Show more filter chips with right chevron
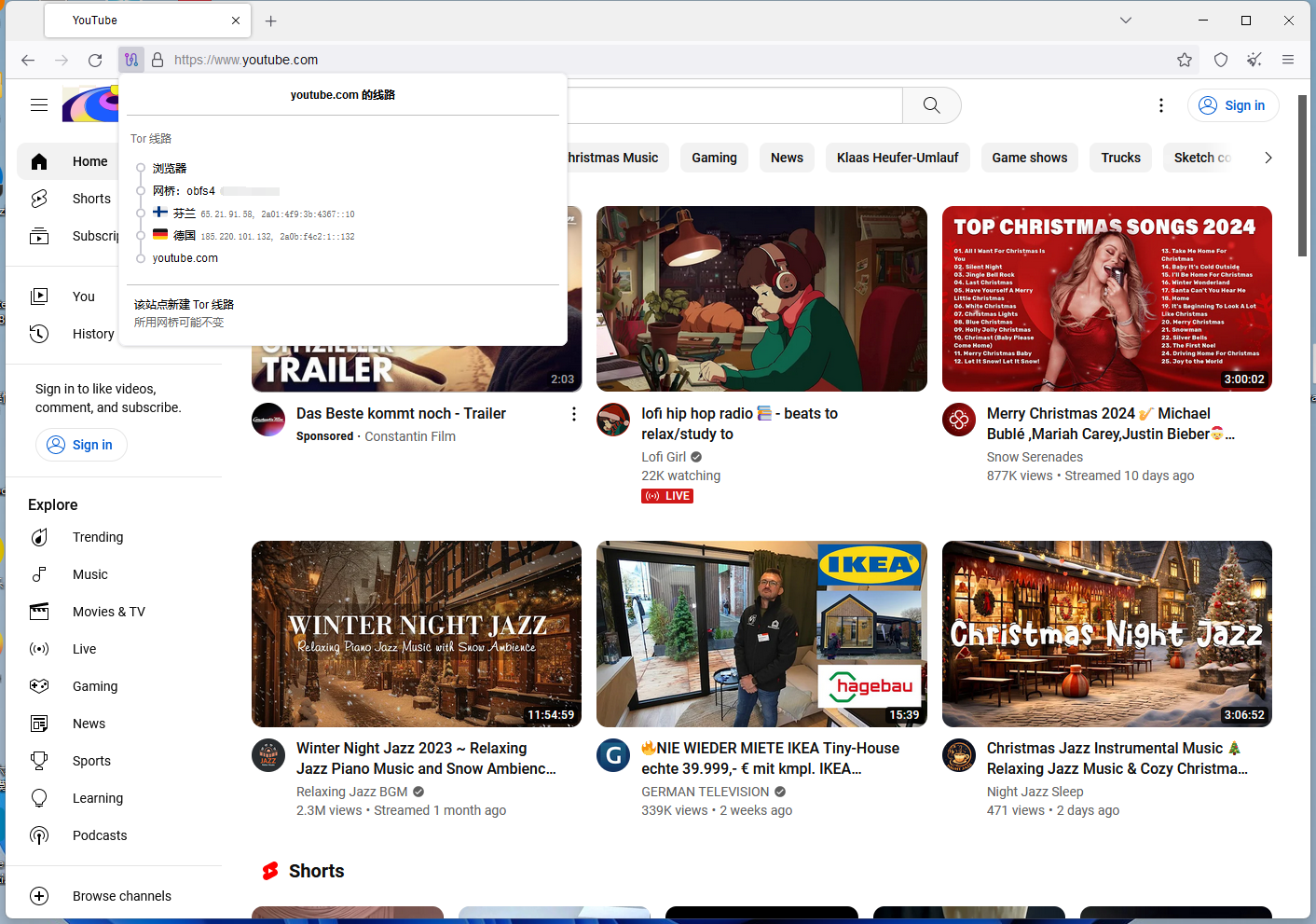 [1268, 158]
